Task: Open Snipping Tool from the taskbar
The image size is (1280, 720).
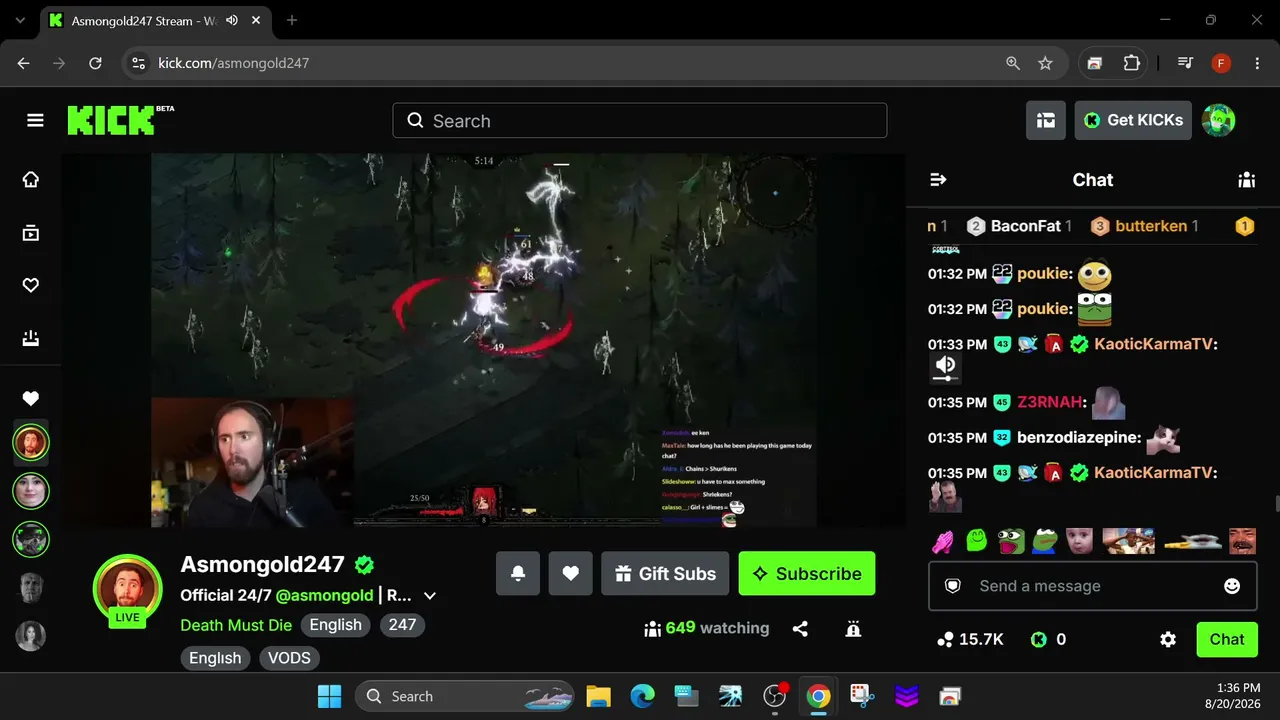Action: point(862,696)
